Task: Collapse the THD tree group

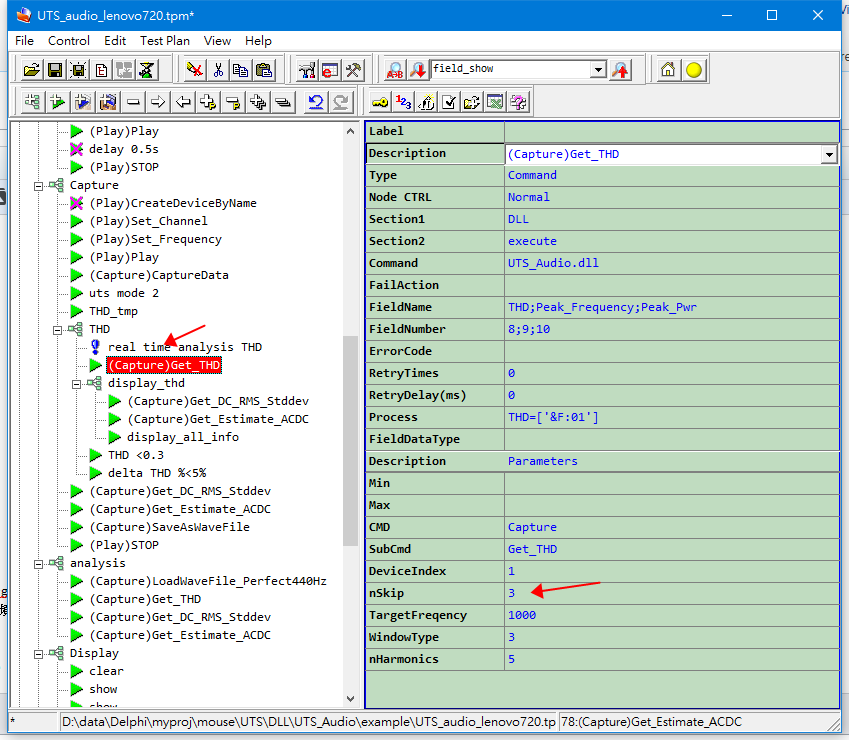Action: pyautogui.click(x=57, y=330)
